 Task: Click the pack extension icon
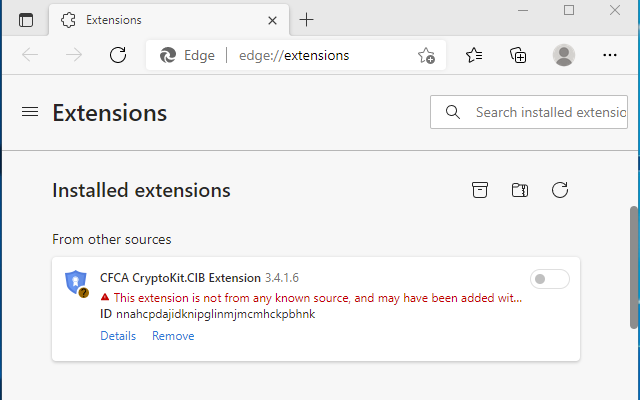481,190
